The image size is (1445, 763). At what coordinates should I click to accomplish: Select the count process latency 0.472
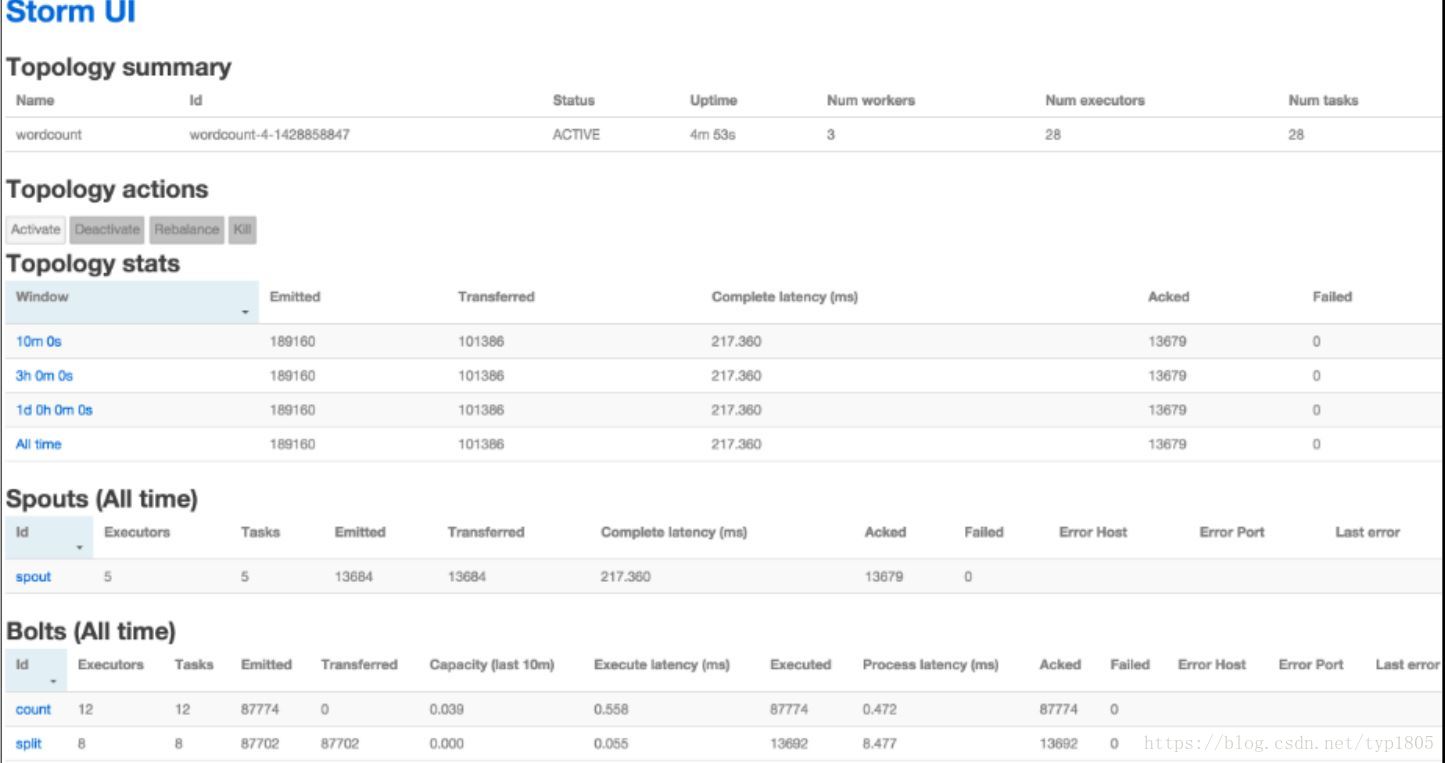pos(879,710)
